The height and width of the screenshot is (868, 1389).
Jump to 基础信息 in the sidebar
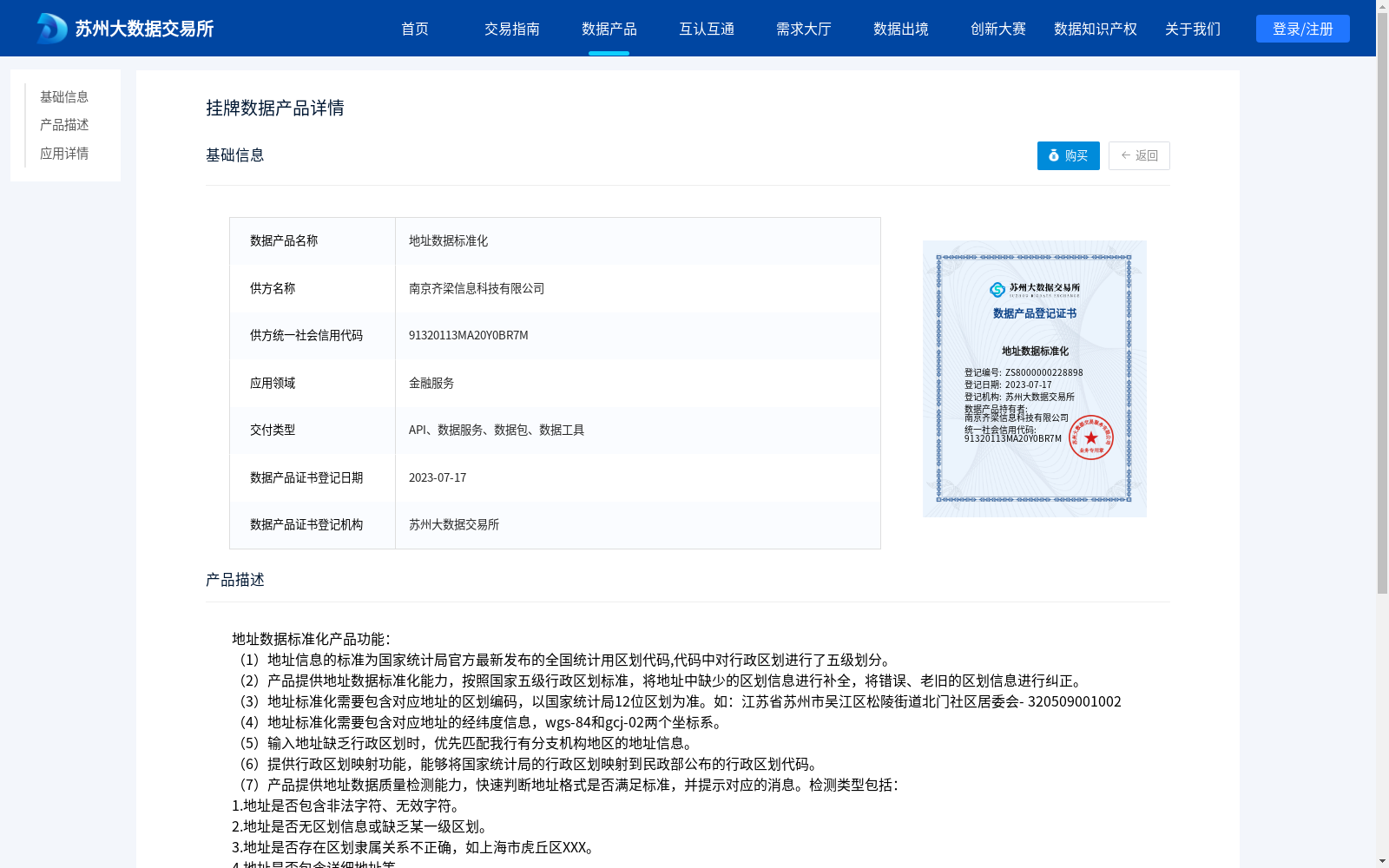pos(64,96)
